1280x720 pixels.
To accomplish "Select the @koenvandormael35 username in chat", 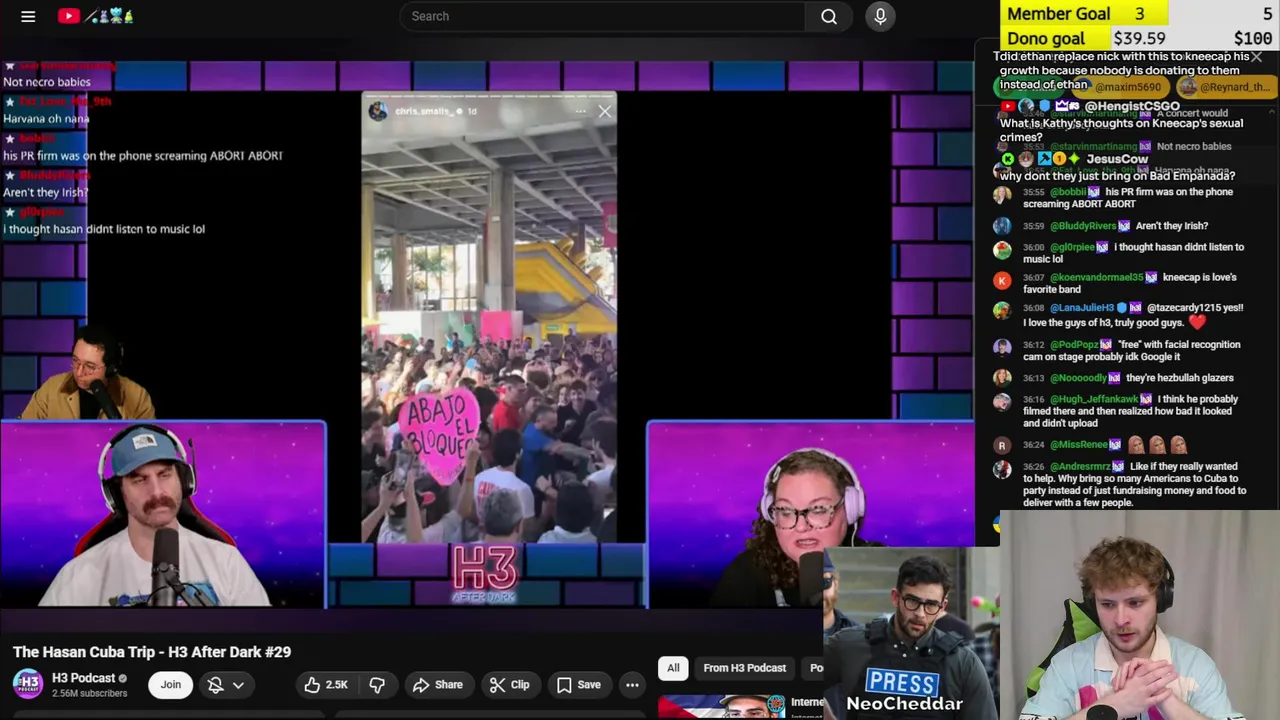I will [x=1096, y=277].
